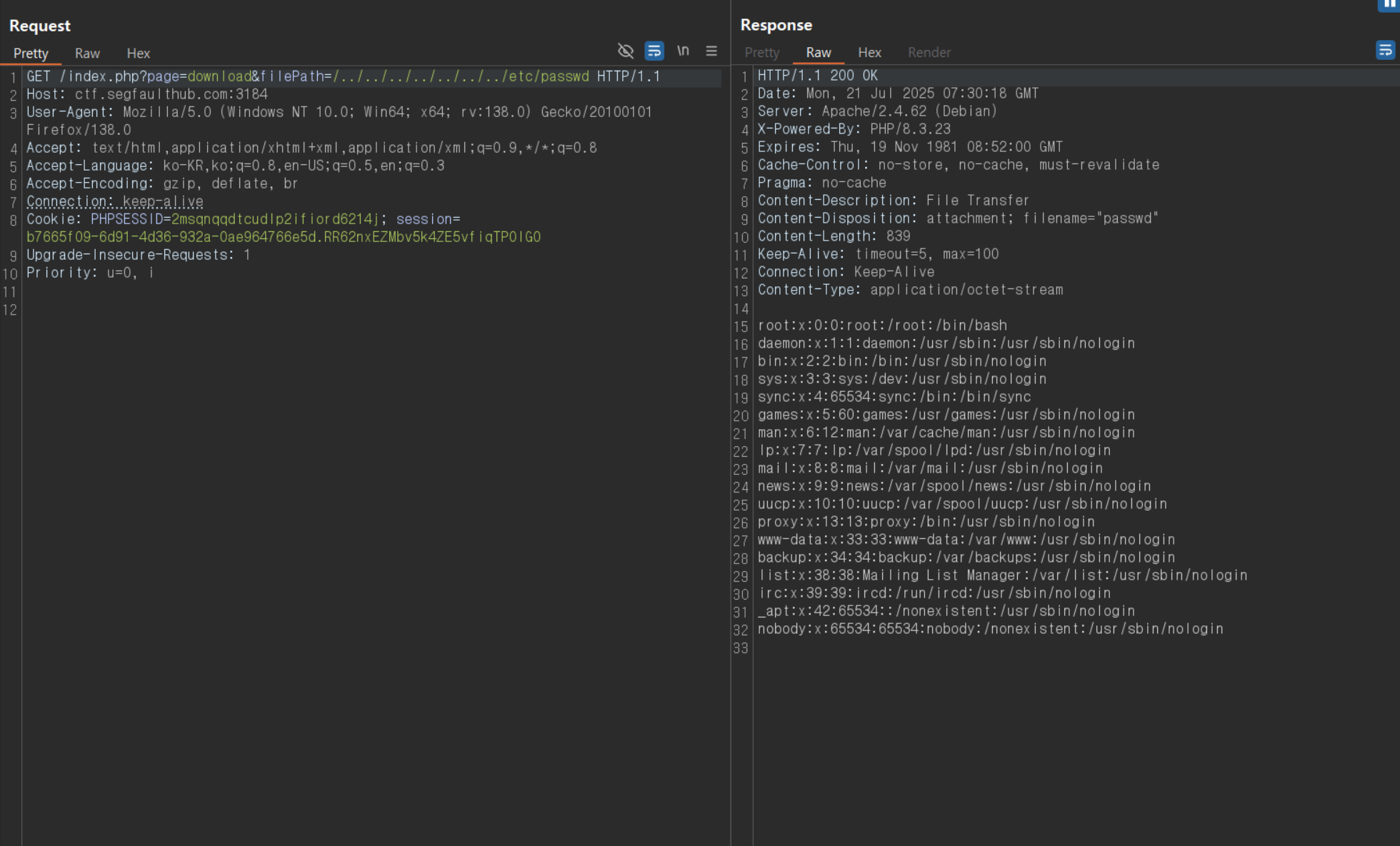
Task: Click the HTTP/1.1 200 OK status line
Action: coord(818,76)
